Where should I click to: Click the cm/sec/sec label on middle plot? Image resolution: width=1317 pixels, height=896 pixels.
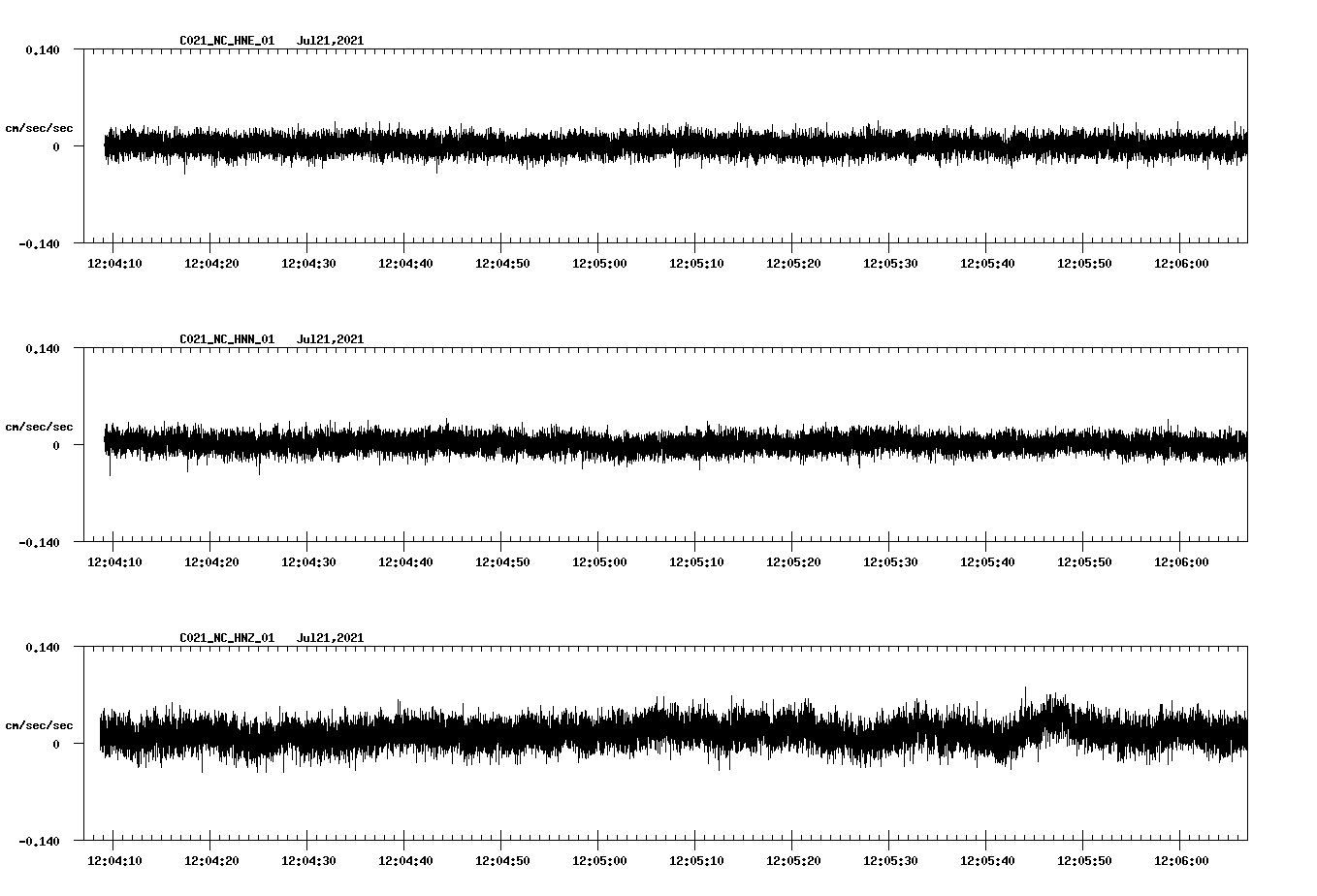click(40, 426)
